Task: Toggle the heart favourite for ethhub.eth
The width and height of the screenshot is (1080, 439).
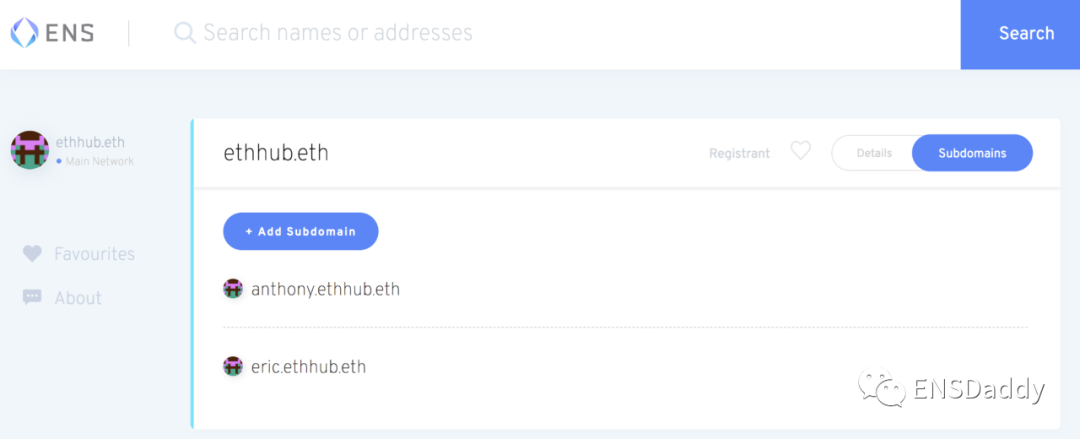Action: 800,151
